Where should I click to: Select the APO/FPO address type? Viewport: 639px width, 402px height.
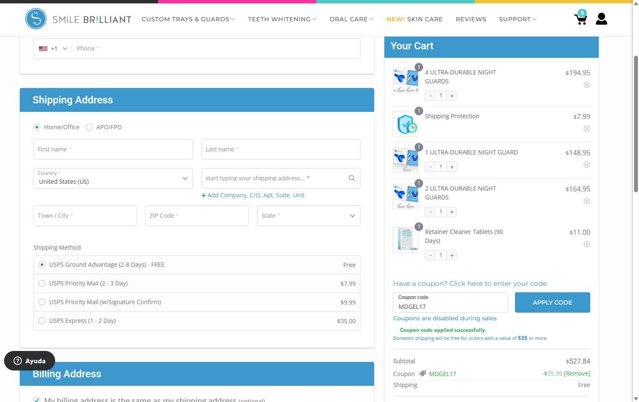pos(89,127)
